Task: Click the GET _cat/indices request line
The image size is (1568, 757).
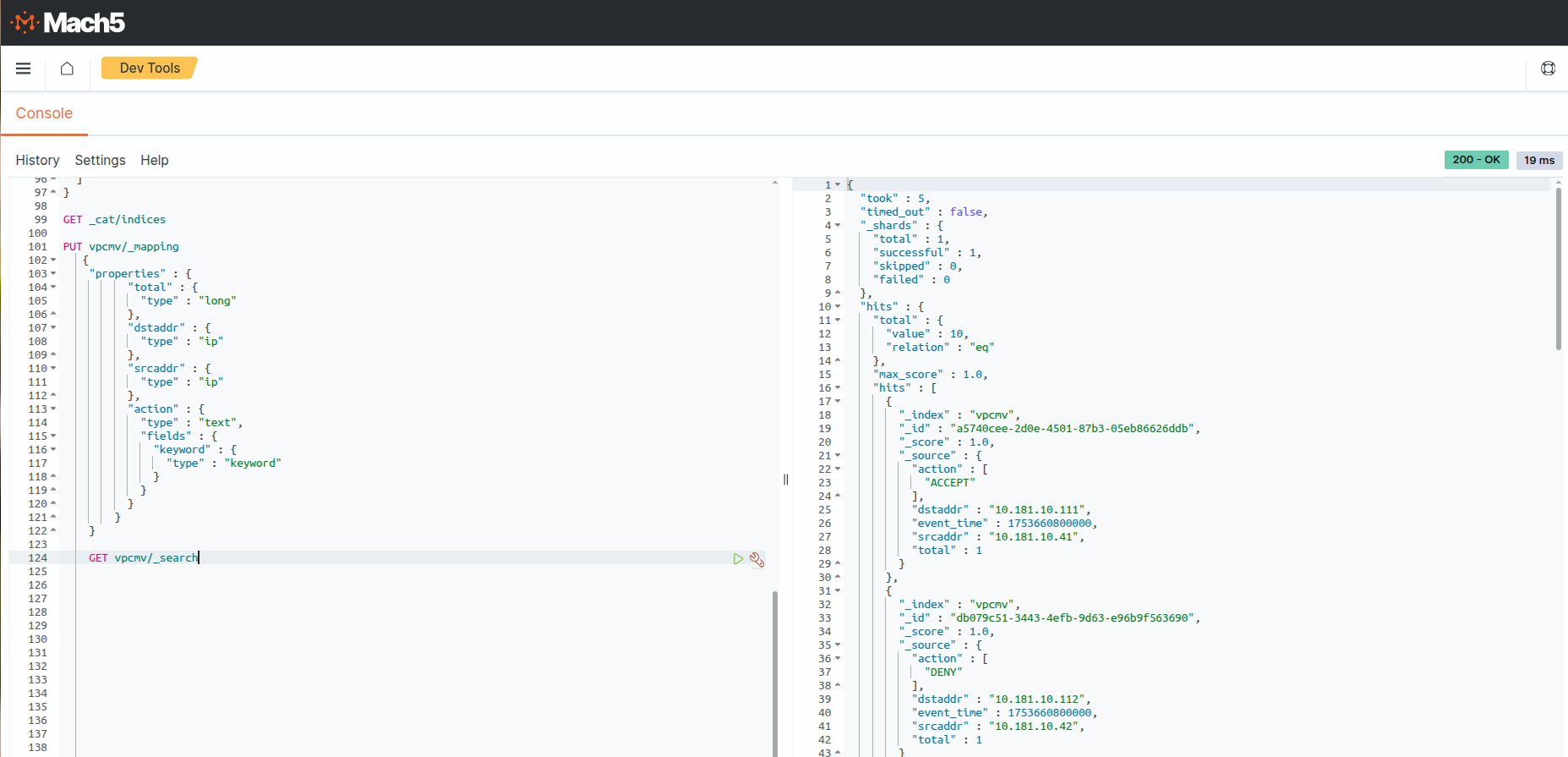Action: pos(114,220)
